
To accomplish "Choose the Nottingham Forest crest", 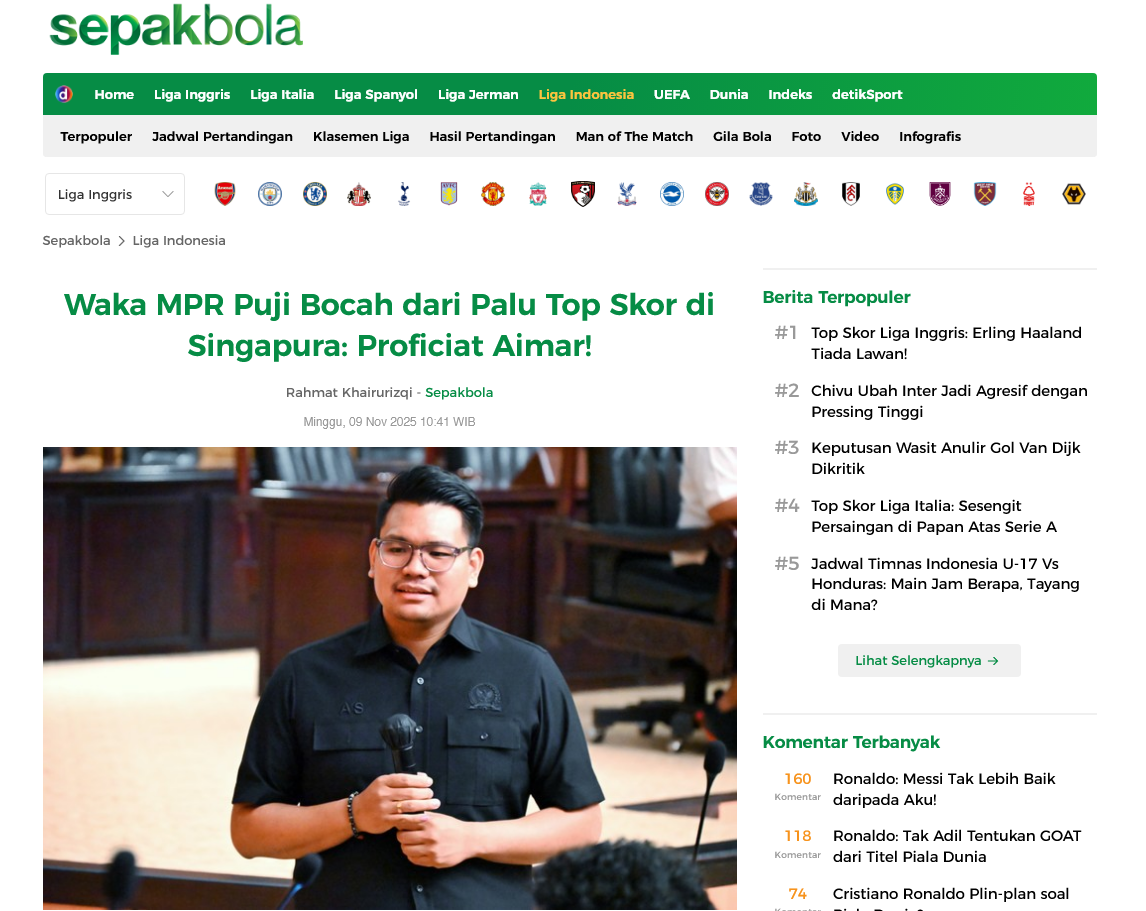I will (x=1029, y=194).
